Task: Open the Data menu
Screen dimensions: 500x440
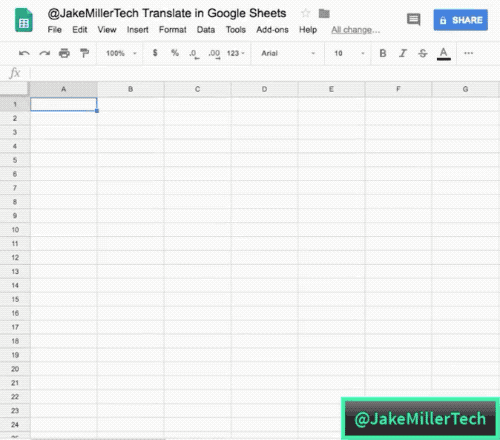Action: pos(206,30)
